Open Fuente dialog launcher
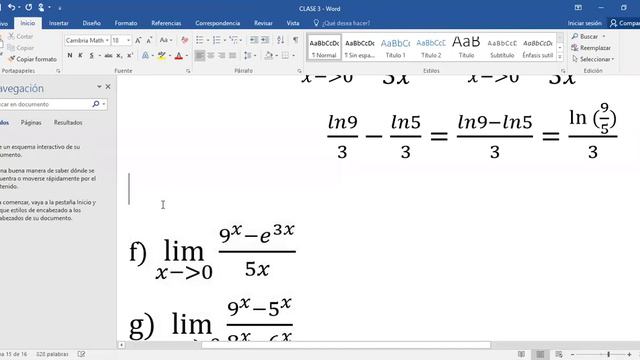Viewport: 640px width, 360px height. 188,71
